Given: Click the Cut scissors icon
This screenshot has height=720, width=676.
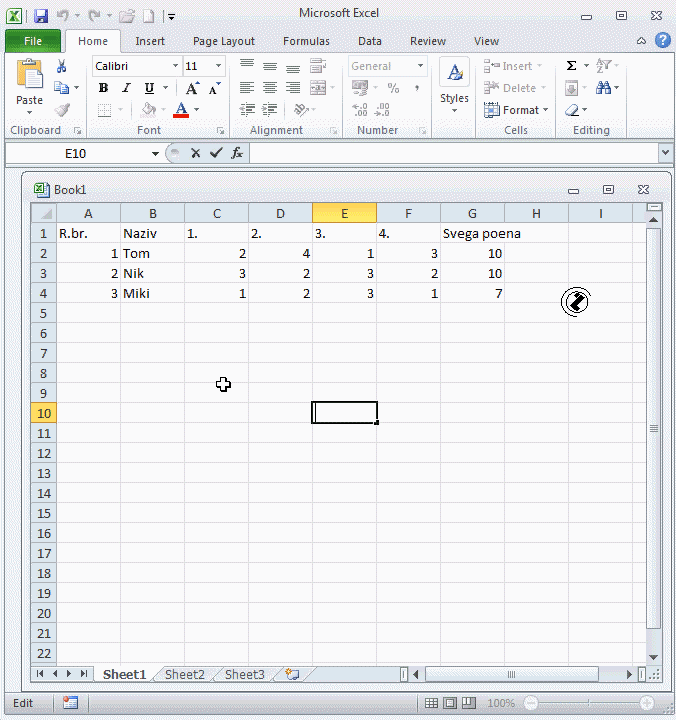Looking at the screenshot, I should [x=61, y=66].
